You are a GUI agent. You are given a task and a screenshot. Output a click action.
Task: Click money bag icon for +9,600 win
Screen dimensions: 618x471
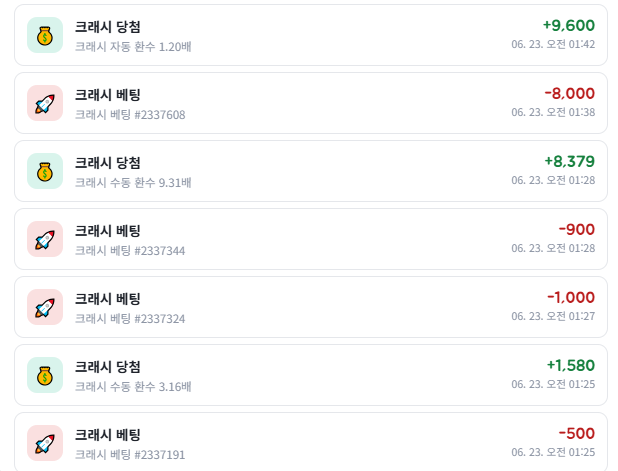pos(45,35)
